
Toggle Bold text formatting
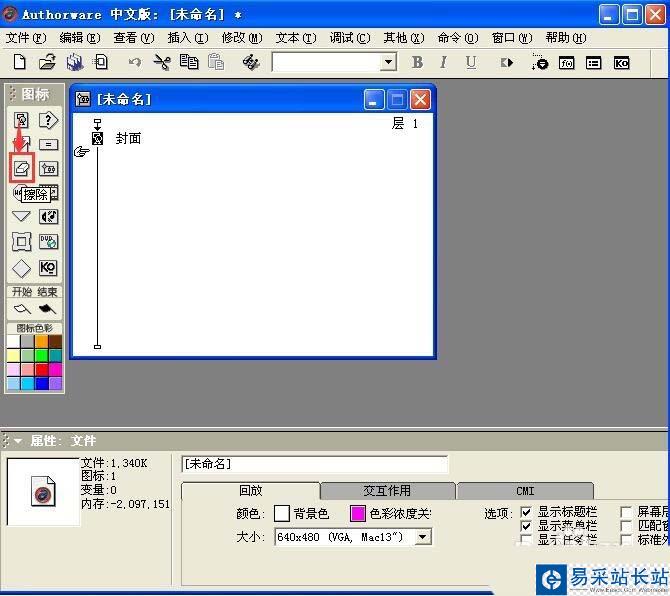click(417, 63)
